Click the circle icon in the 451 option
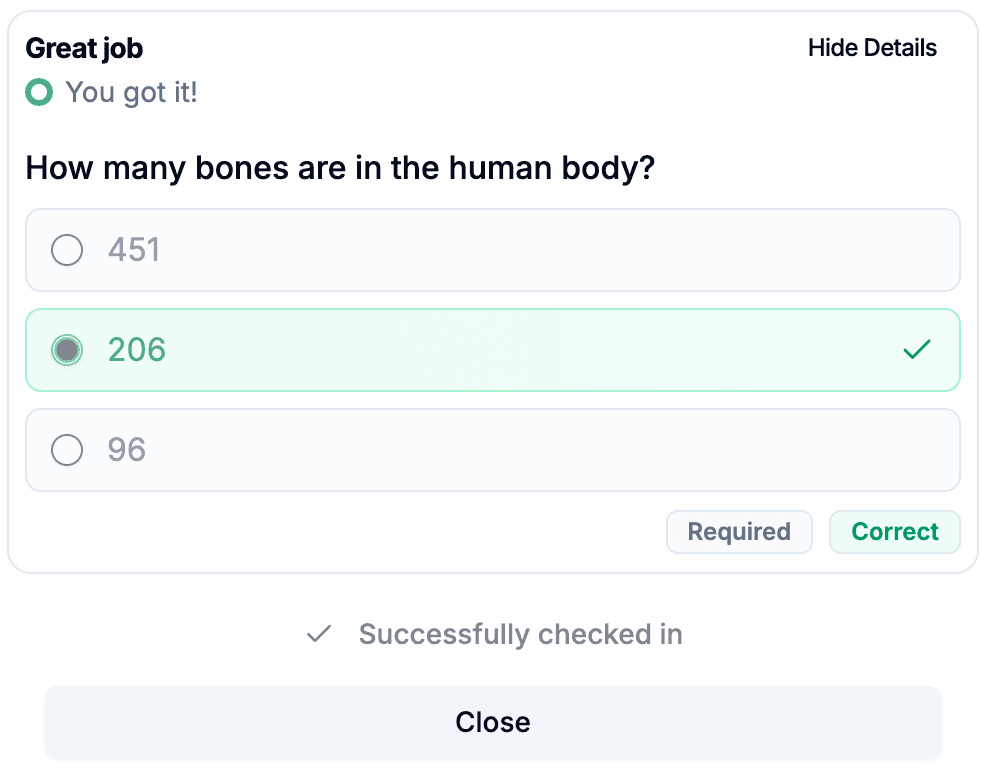This screenshot has height=768, width=990. point(66,250)
